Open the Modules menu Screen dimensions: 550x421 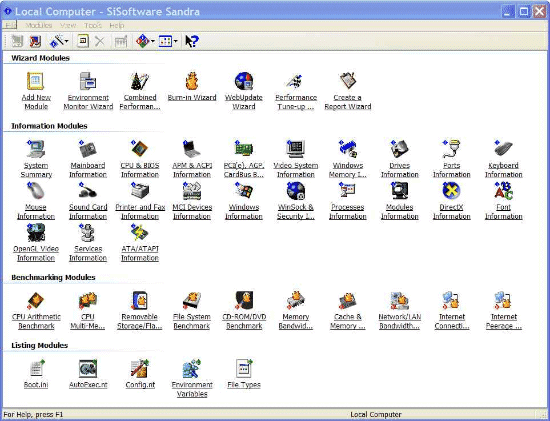[x=39, y=25]
